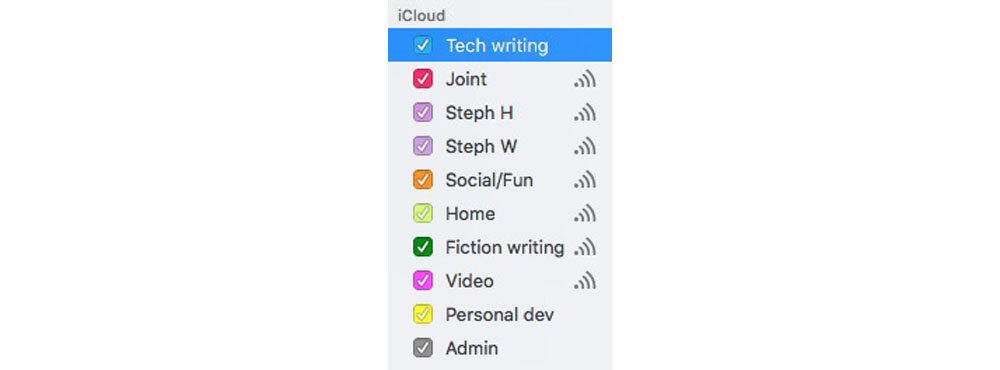Screen dimensions: 1000x370
Task: Select the Personal dev calendar name
Action: point(499,314)
